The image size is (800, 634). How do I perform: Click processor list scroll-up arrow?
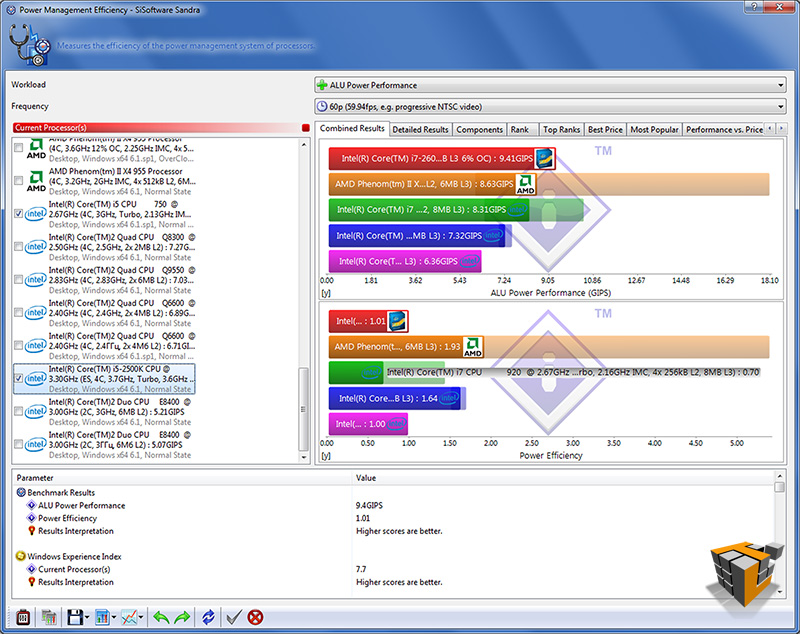(x=304, y=145)
